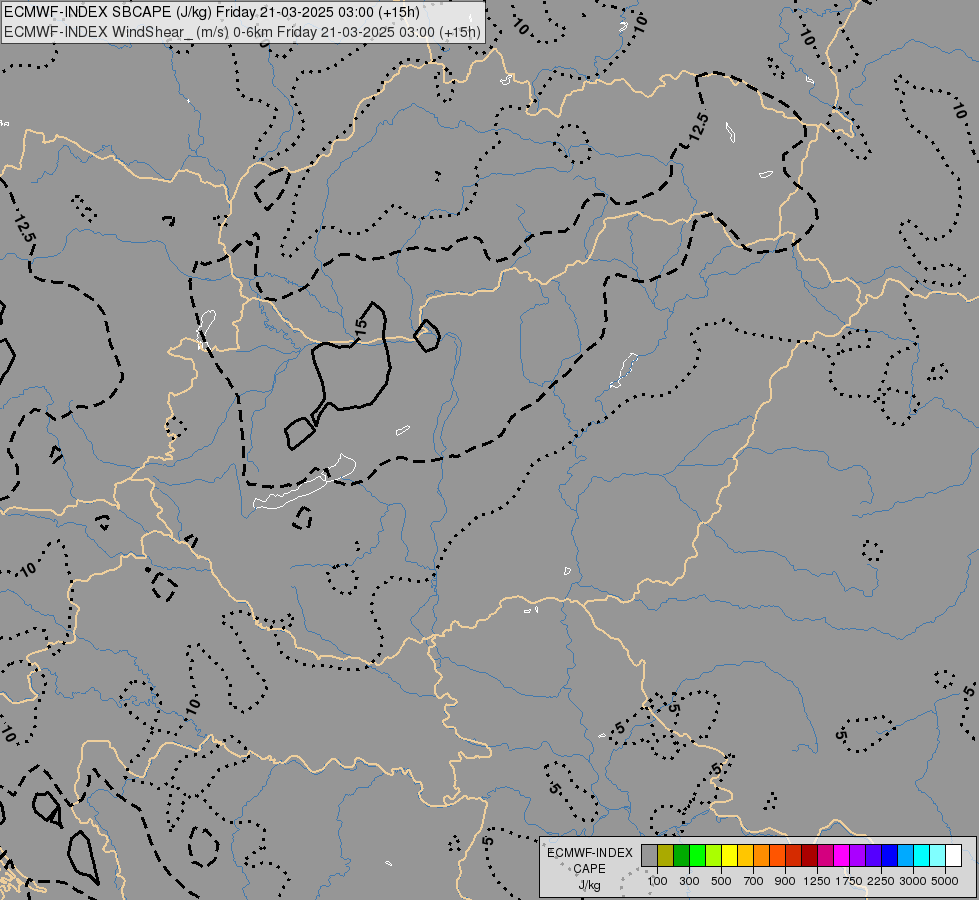Choose the pink-magenta swatch above 1250

click(826, 855)
